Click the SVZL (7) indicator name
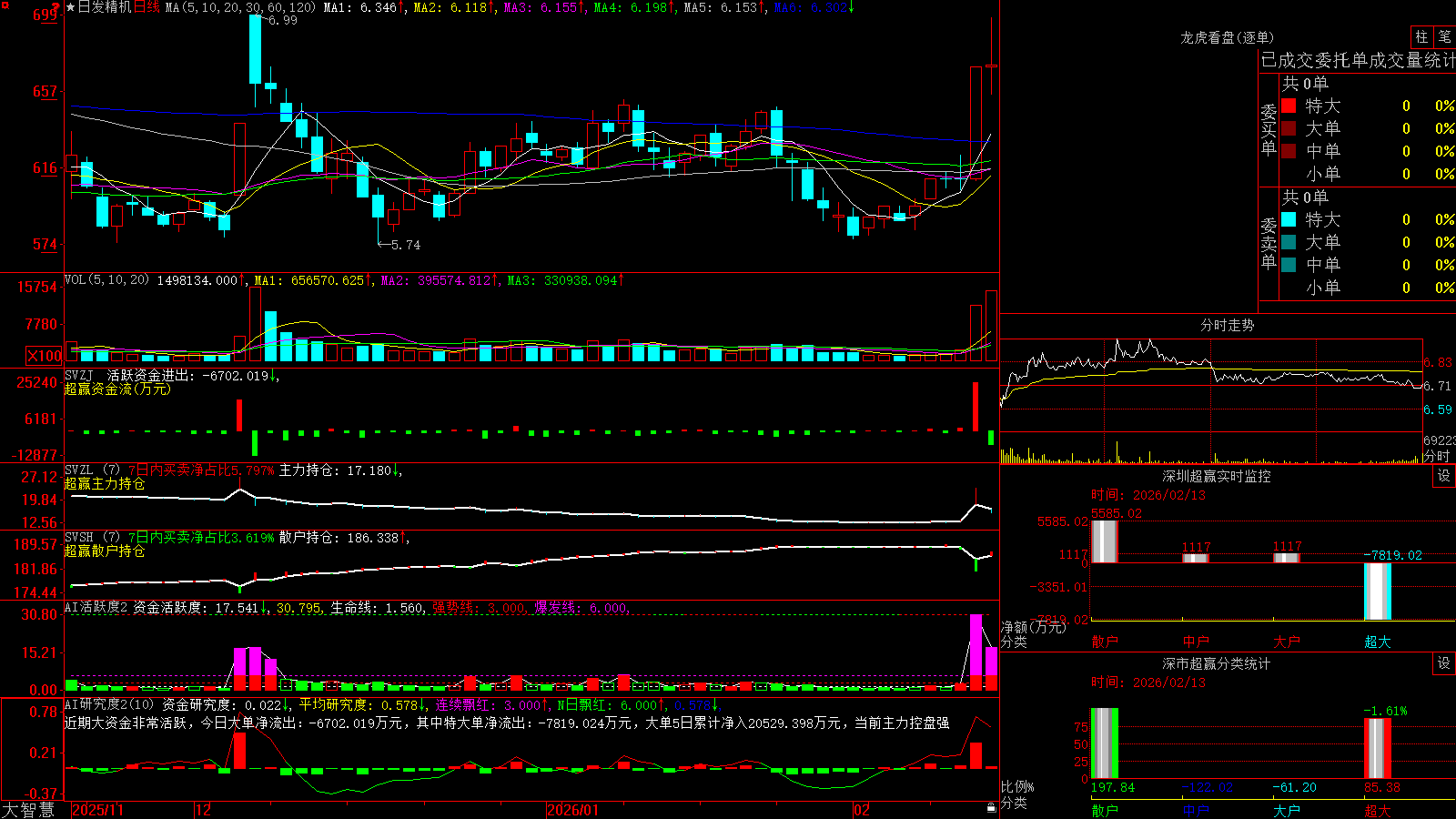1456x819 pixels. [x=92, y=470]
